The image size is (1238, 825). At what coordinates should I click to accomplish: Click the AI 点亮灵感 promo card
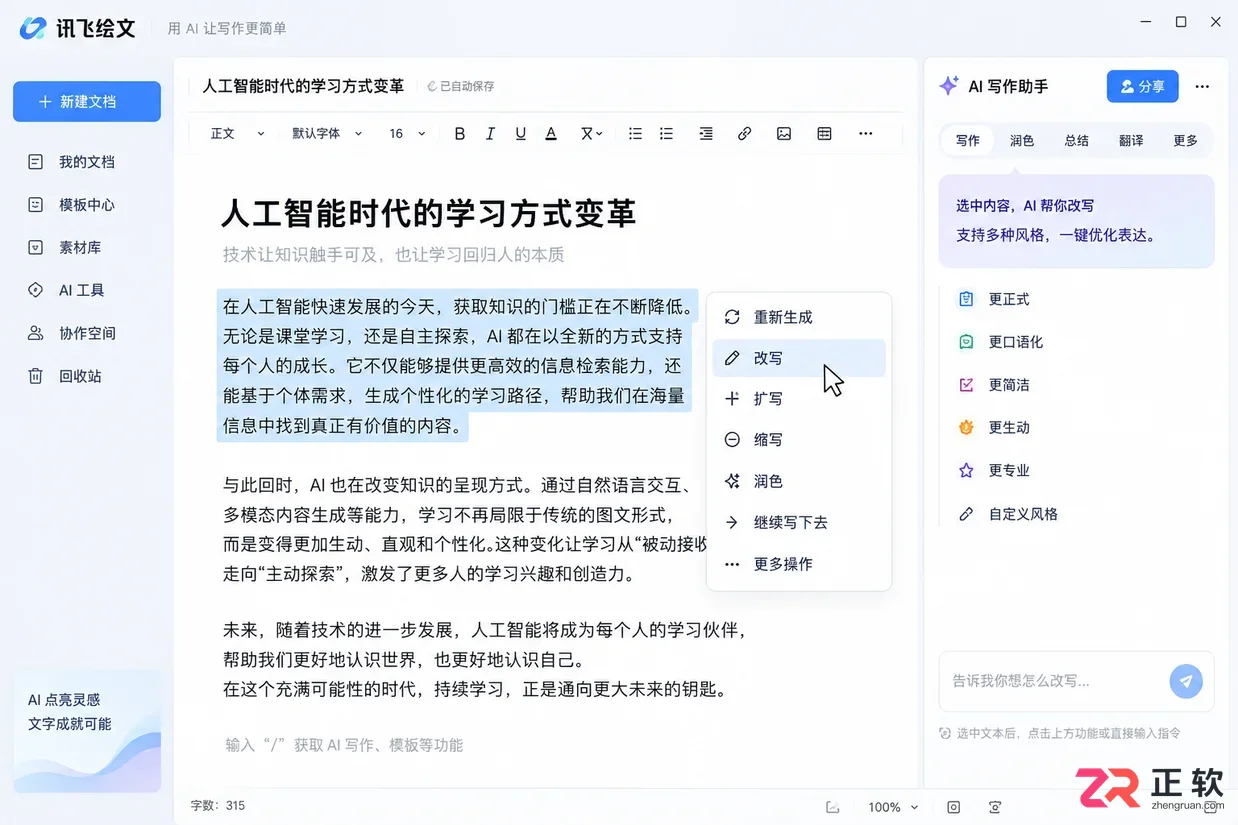87,733
